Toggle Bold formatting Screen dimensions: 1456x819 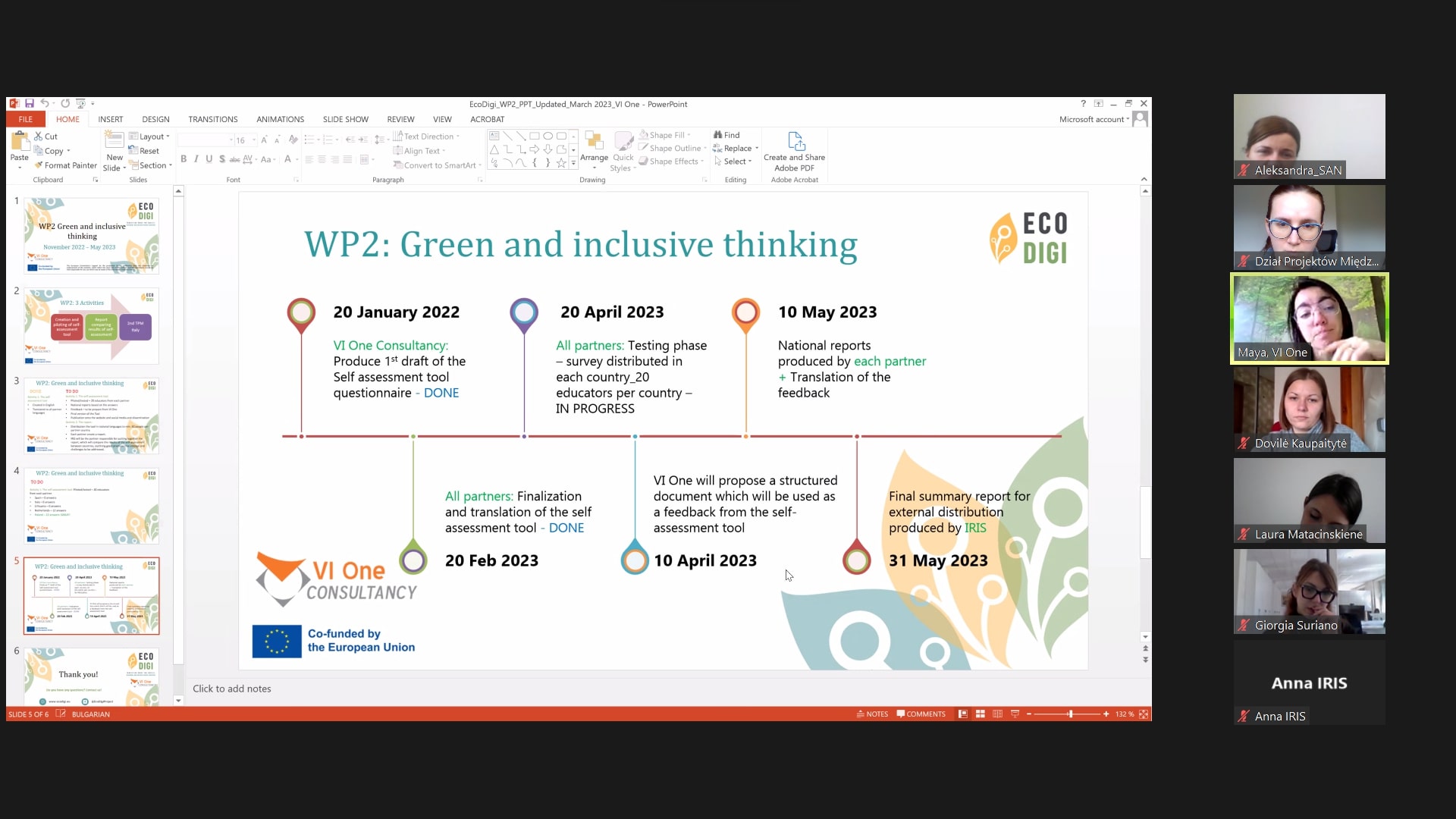[x=184, y=159]
